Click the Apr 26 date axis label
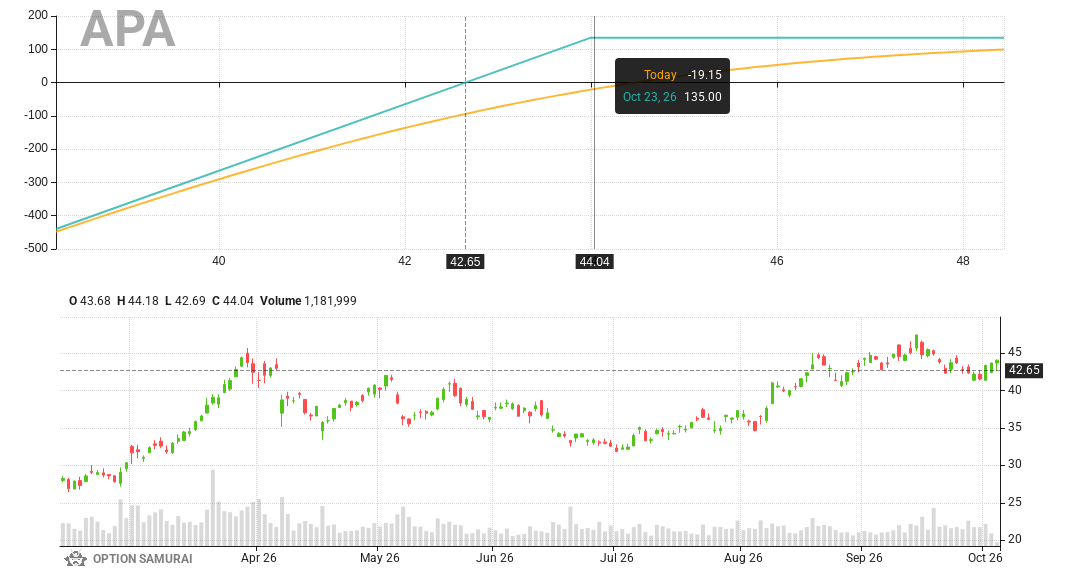 (258, 558)
